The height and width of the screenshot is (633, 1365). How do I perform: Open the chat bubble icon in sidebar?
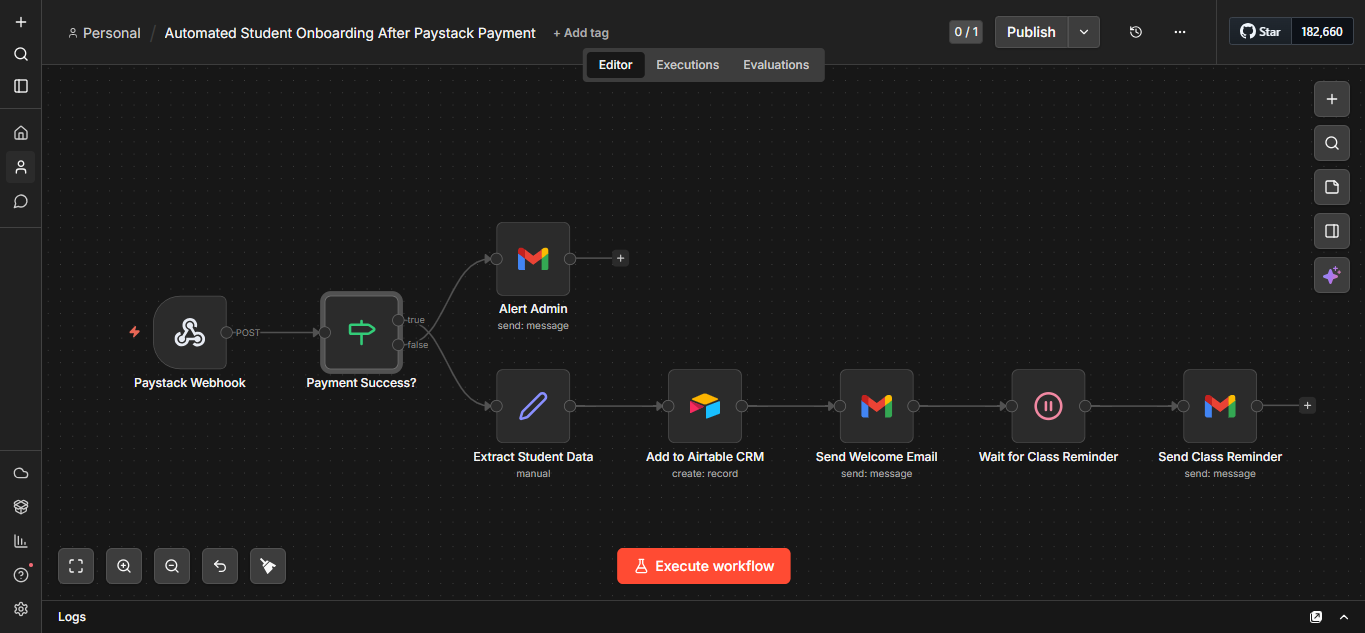pos(21,201)
